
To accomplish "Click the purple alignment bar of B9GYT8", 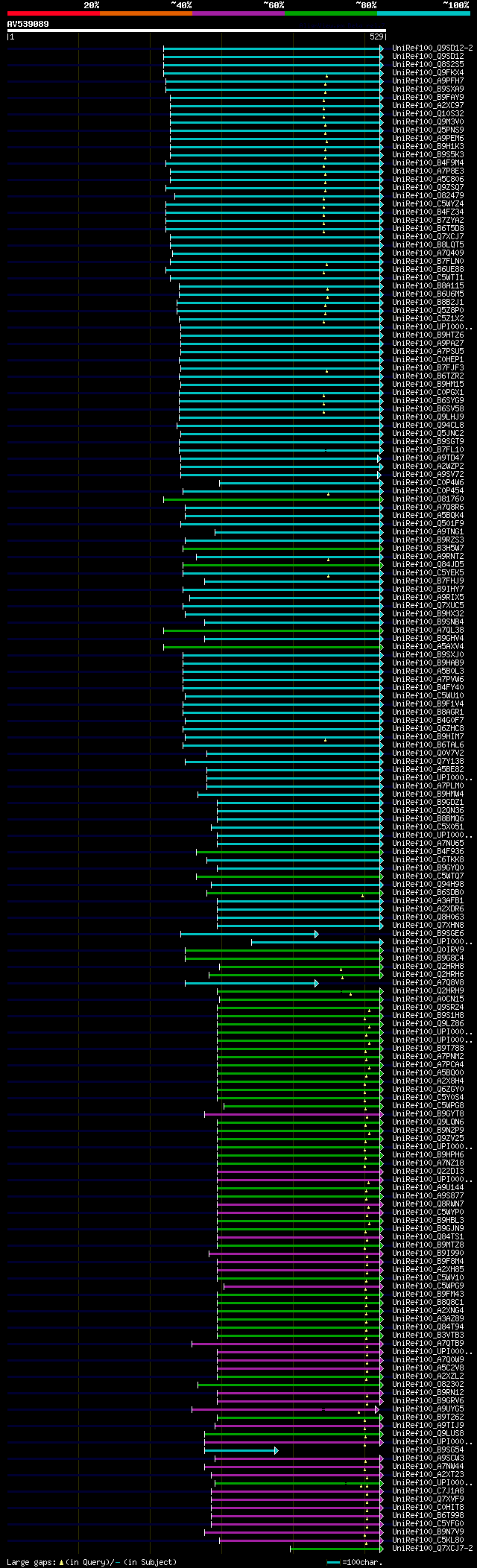I will coord(294,1114).
